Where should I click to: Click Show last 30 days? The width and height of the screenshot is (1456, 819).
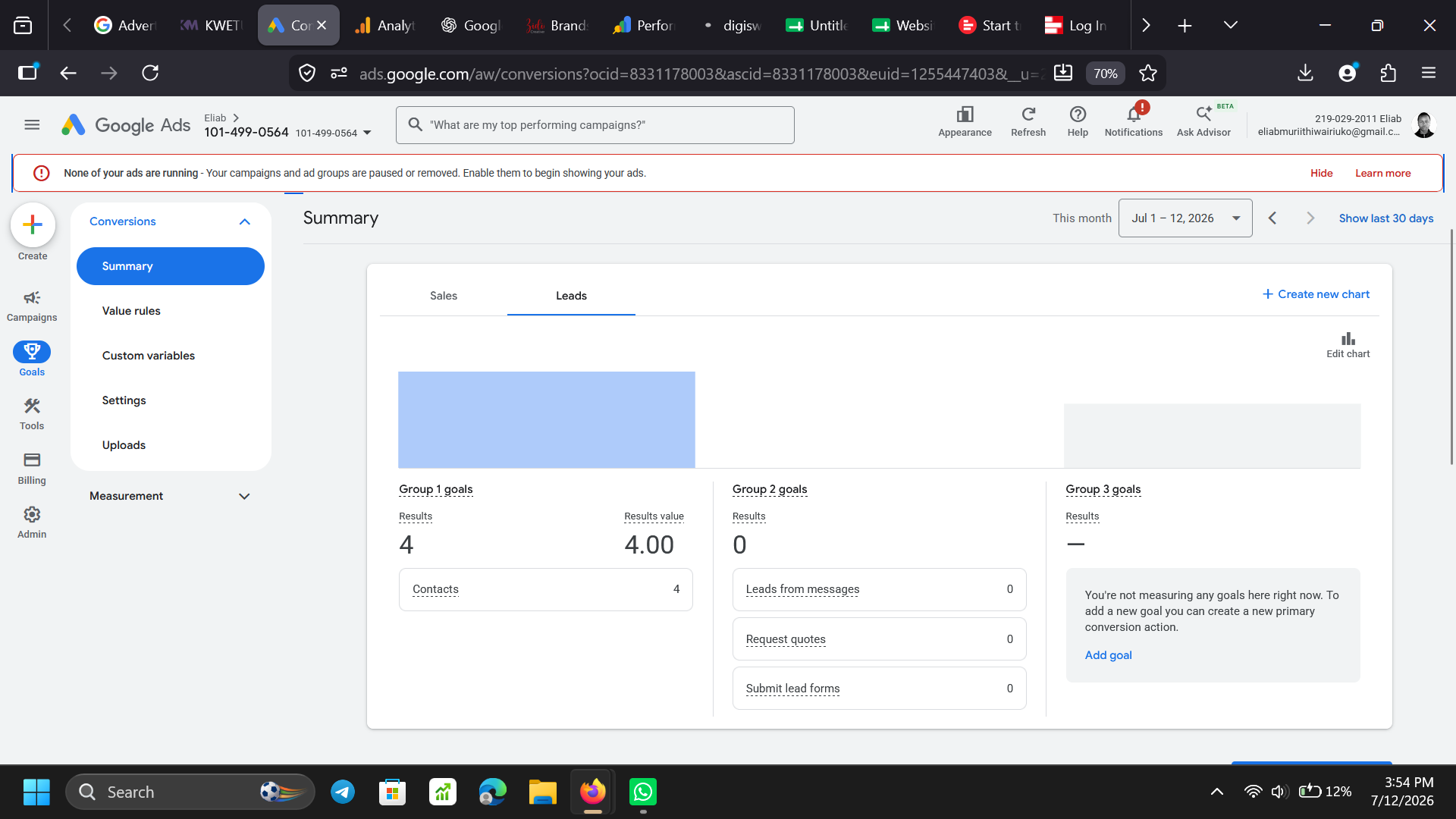click(1385, 218)
